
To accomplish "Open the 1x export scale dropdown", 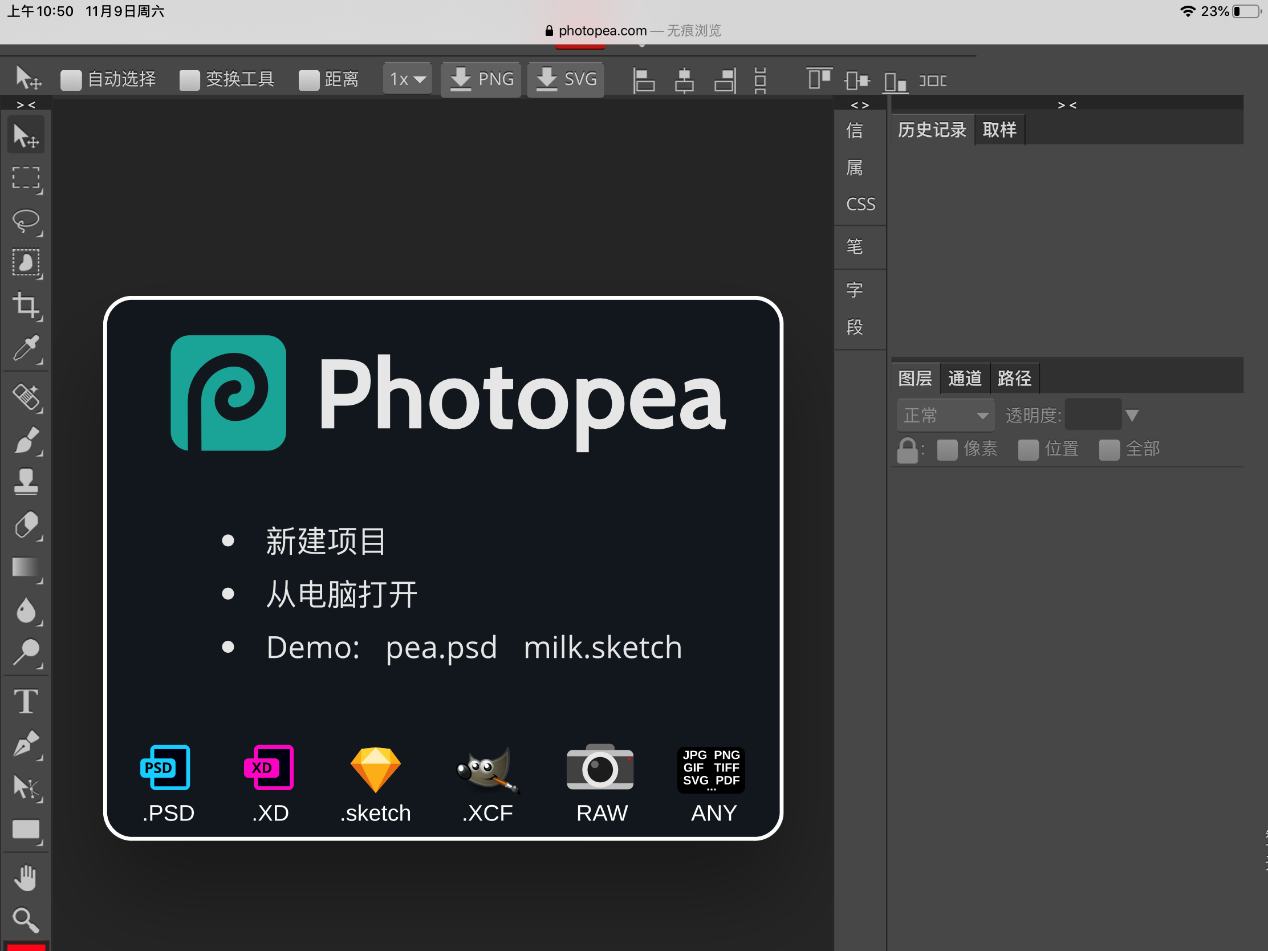I will [408, 79].
